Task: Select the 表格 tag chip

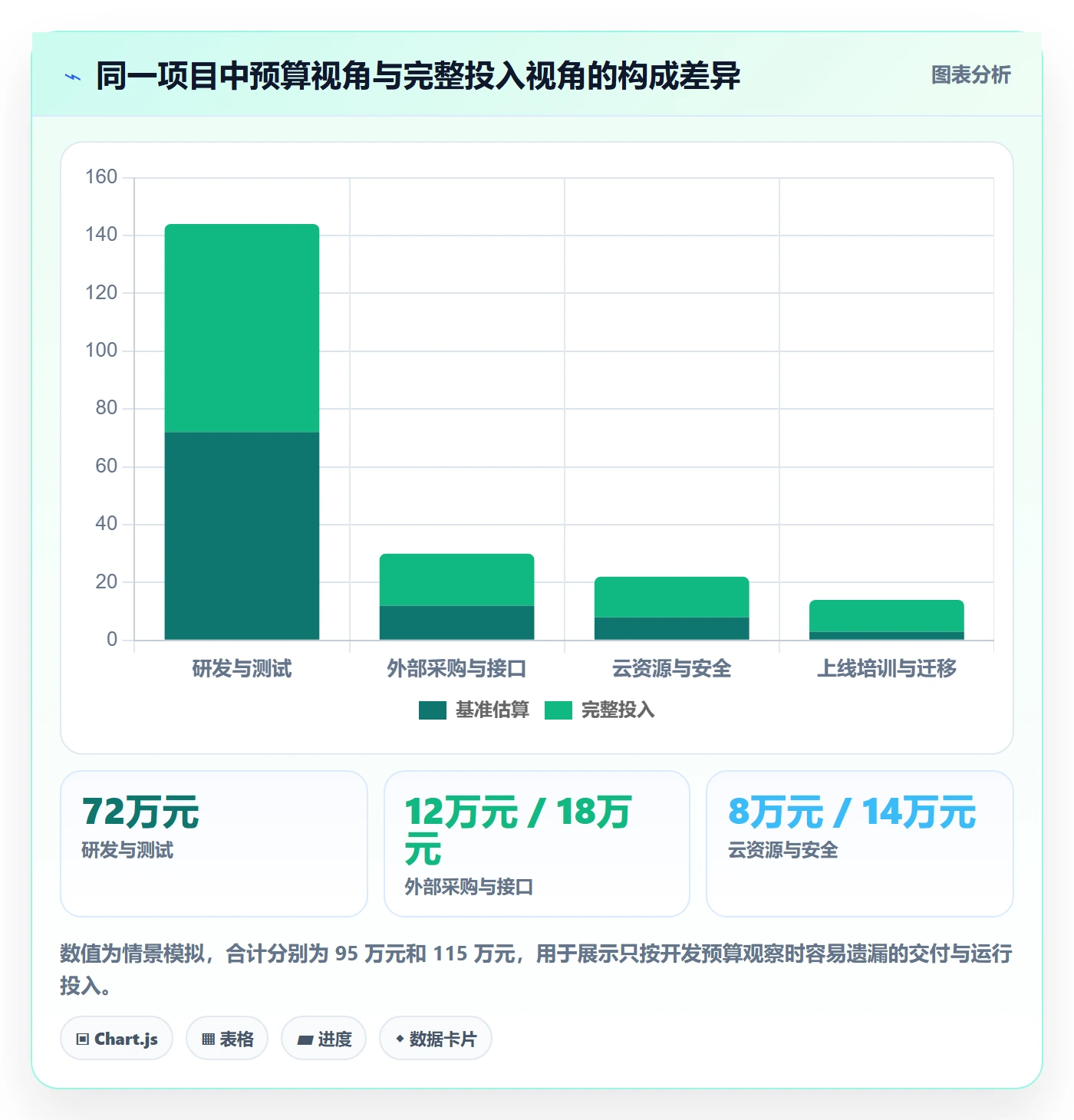Action: coord(227,1039)
